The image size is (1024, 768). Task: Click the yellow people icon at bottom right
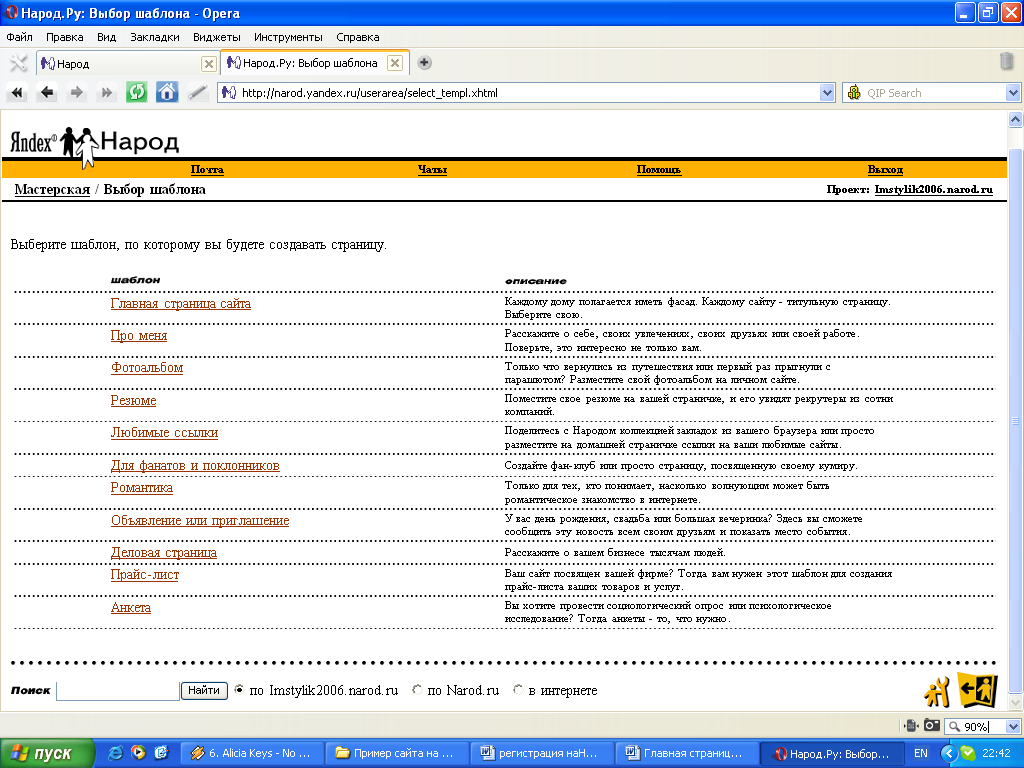click(936, 692)
